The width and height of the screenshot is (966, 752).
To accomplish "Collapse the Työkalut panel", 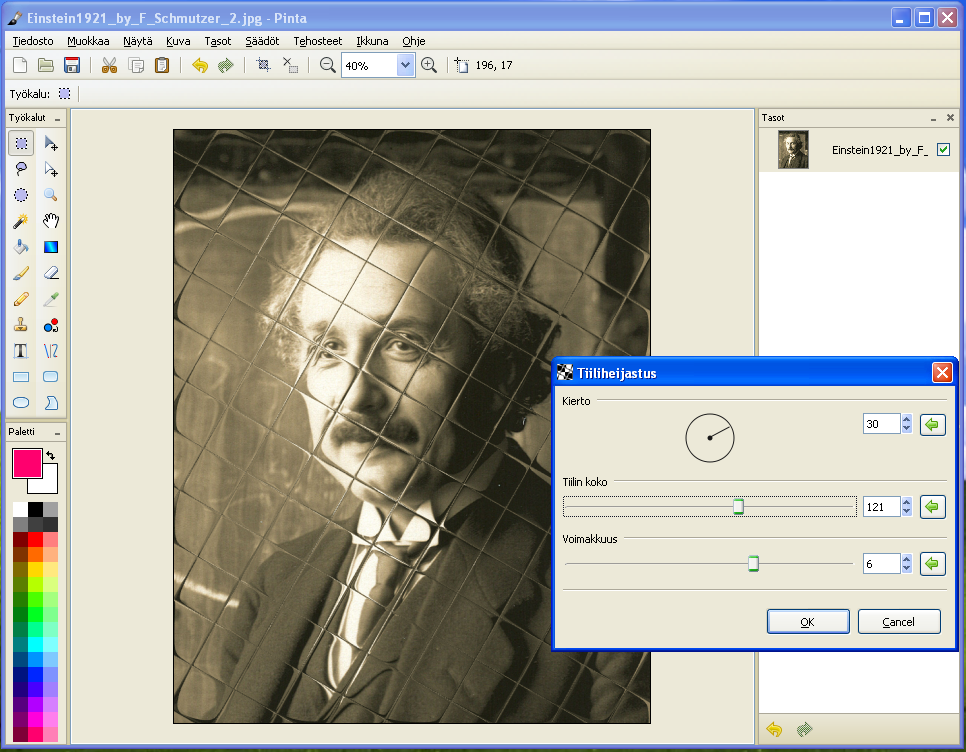I will (57, 118).
